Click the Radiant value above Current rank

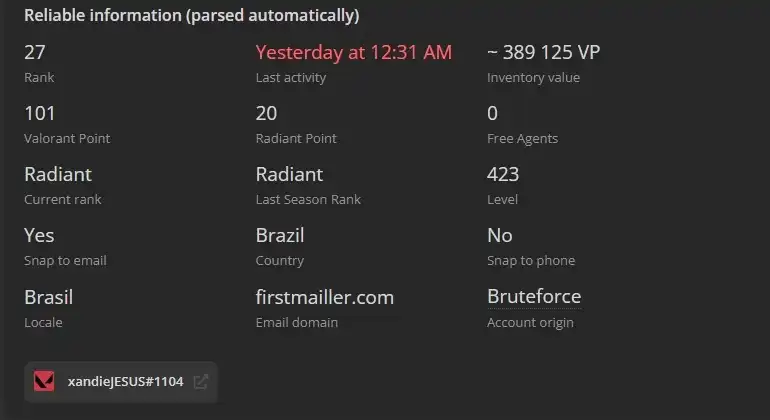58,174
